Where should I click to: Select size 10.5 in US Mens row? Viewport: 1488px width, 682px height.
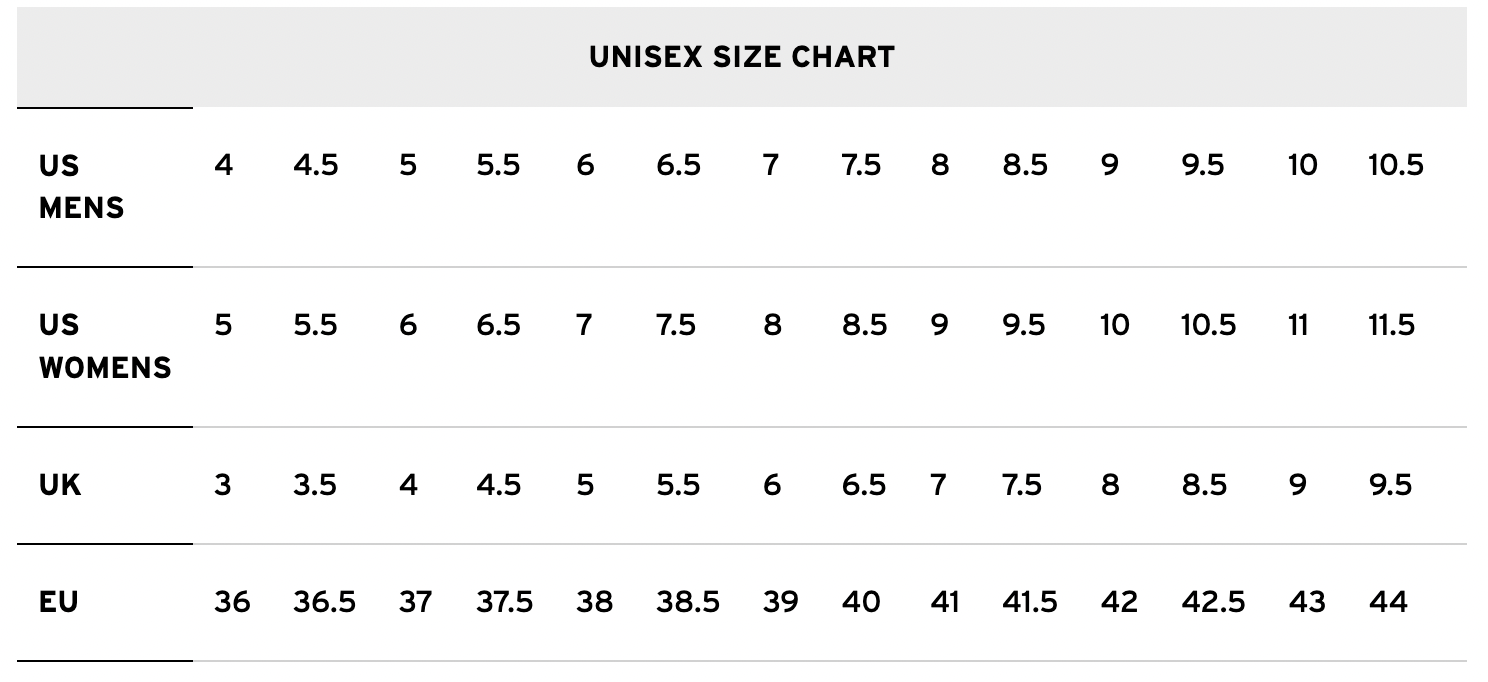click(1395, 165)
